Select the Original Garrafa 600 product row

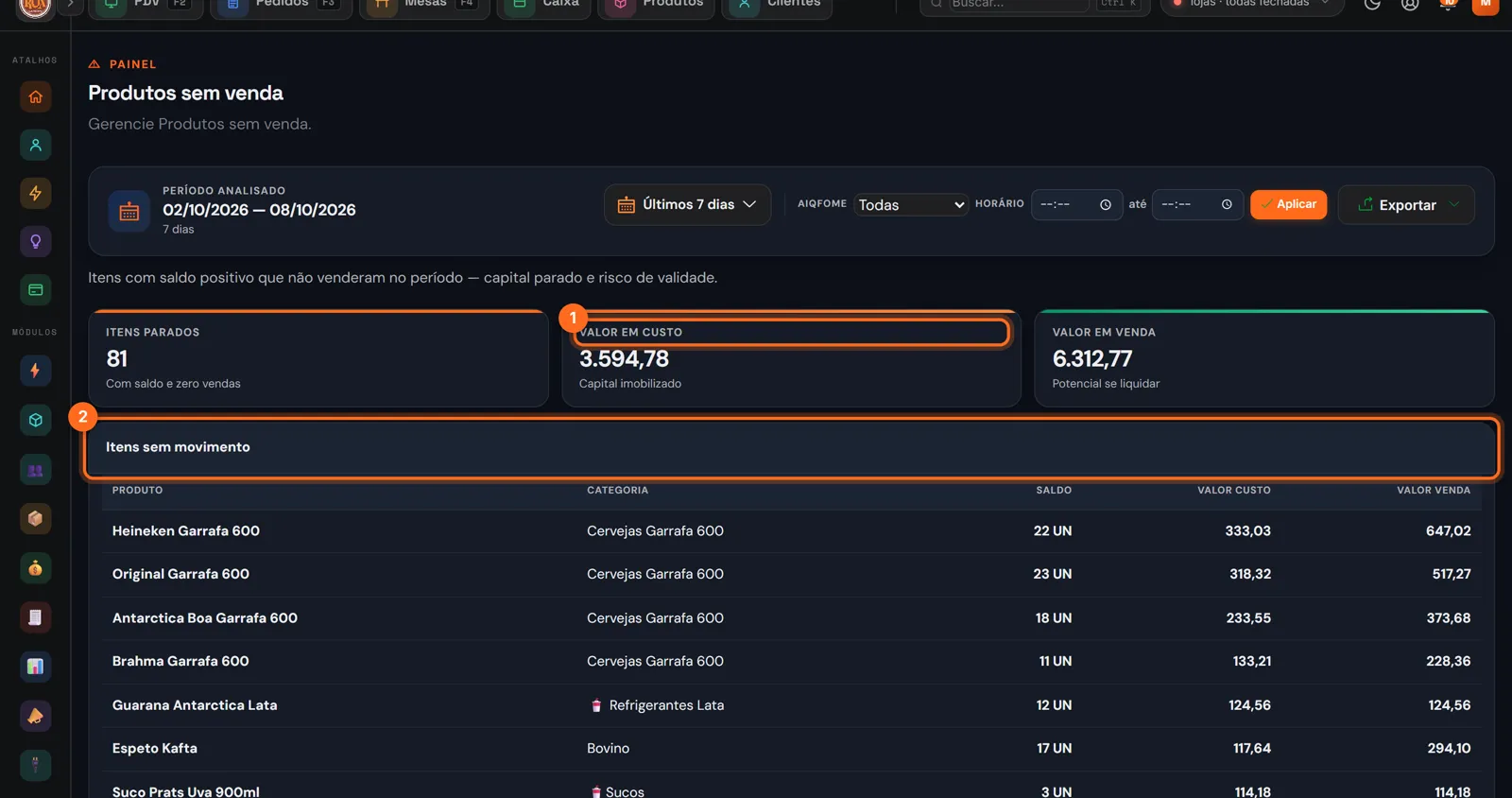792,575
